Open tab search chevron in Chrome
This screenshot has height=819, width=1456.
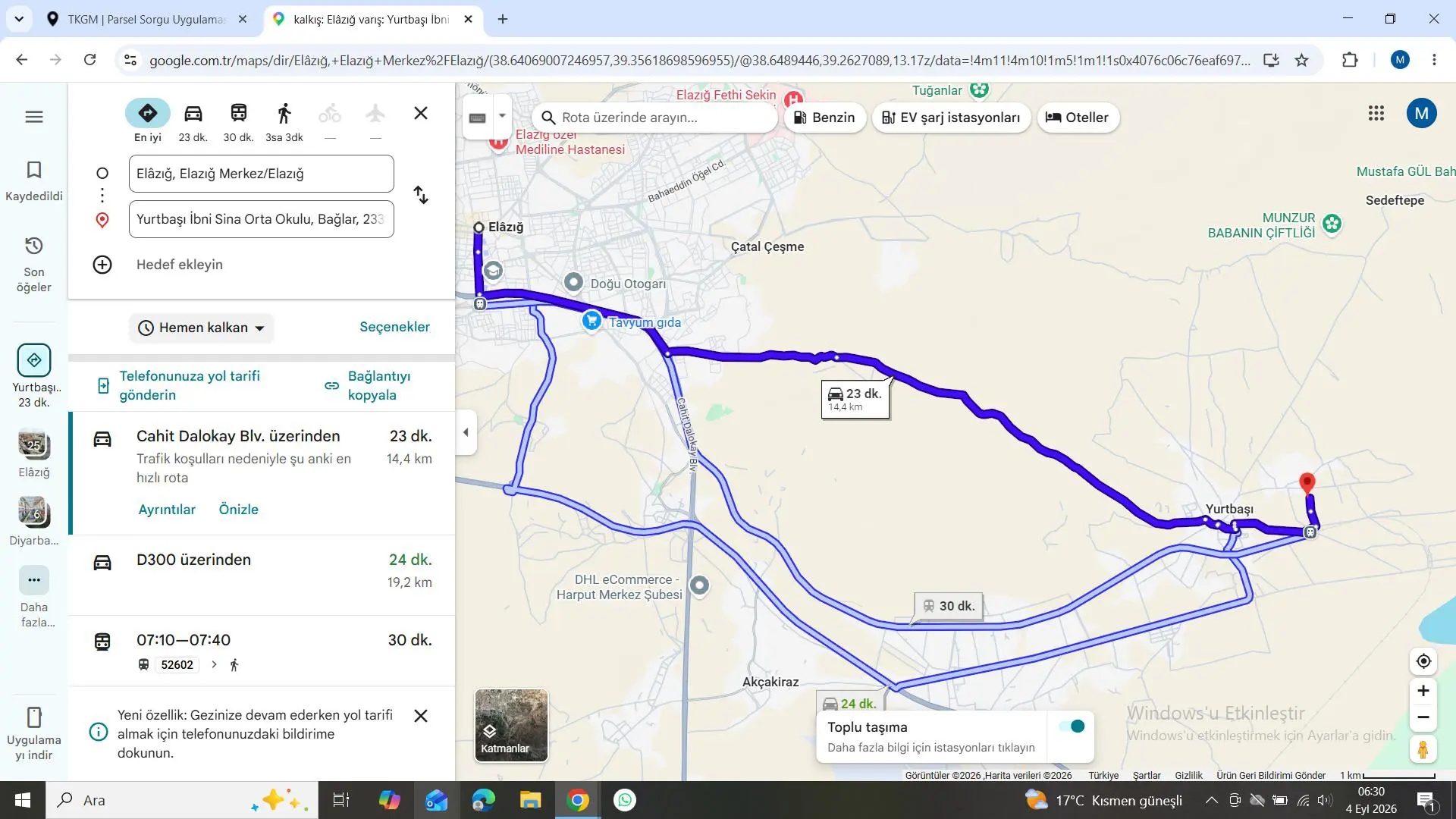19,19
